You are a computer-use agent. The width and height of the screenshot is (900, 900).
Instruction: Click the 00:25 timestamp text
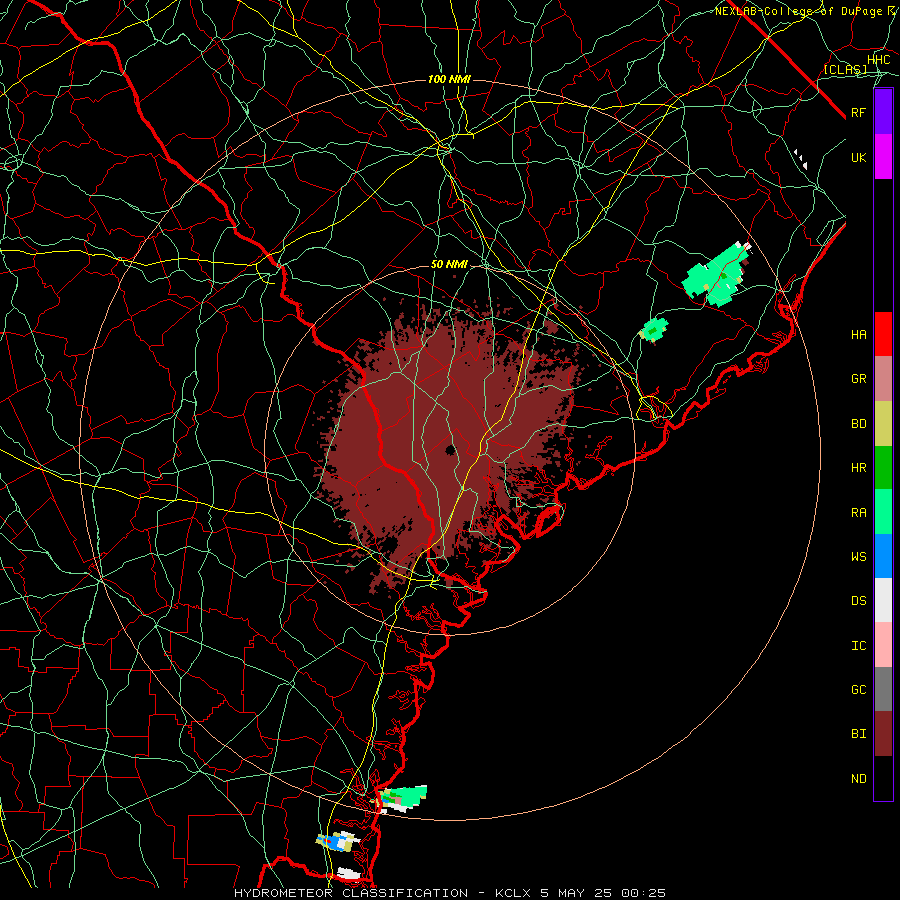pos(641,893)
